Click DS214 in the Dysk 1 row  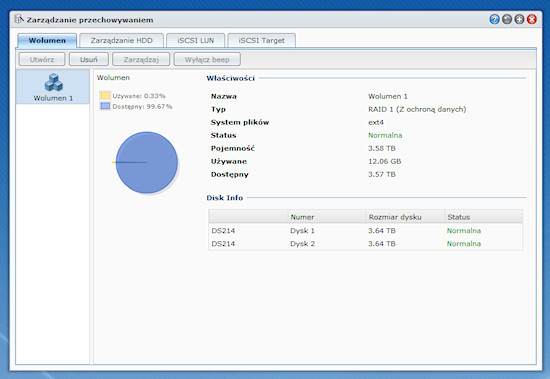coord(223,231)
